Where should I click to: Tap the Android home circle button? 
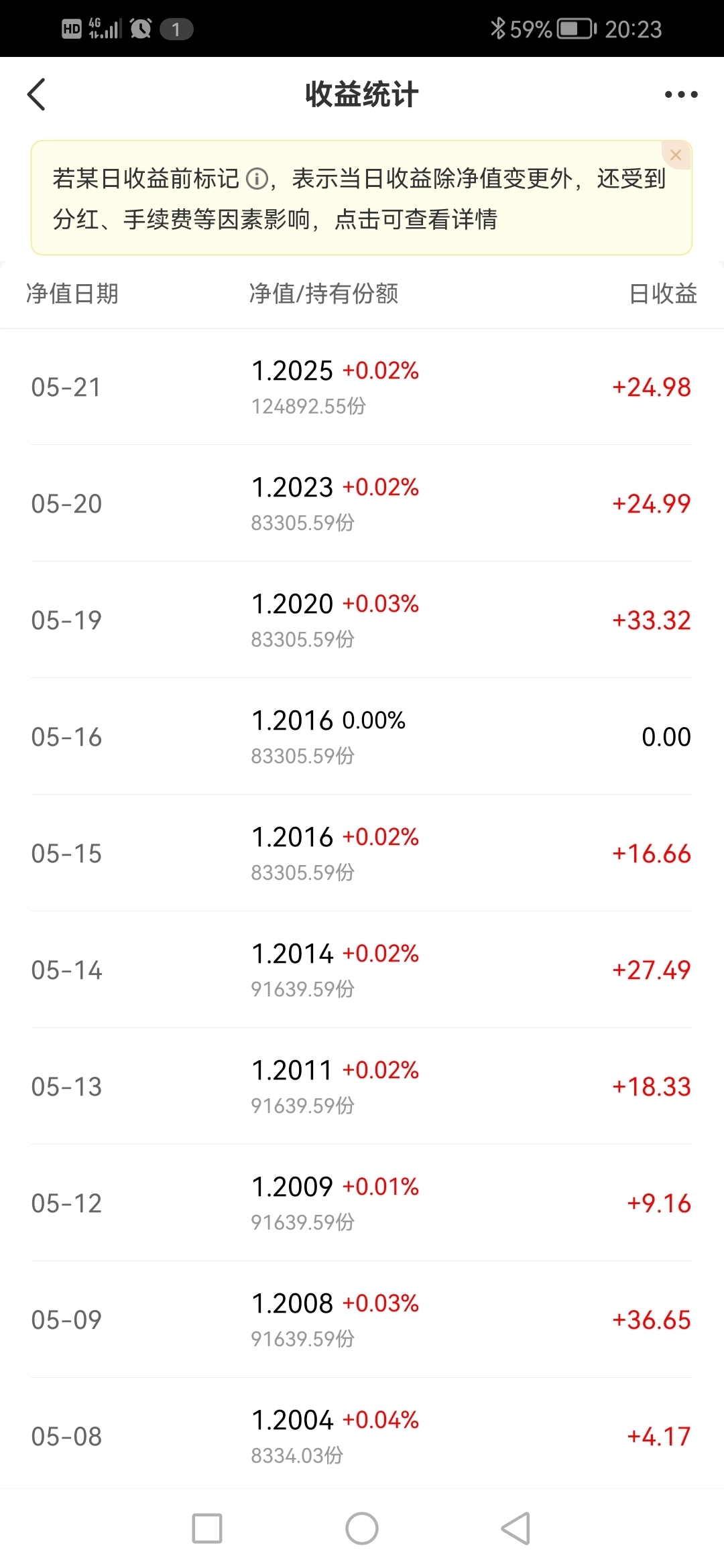pyautogui.click(x=362, y=1528)
